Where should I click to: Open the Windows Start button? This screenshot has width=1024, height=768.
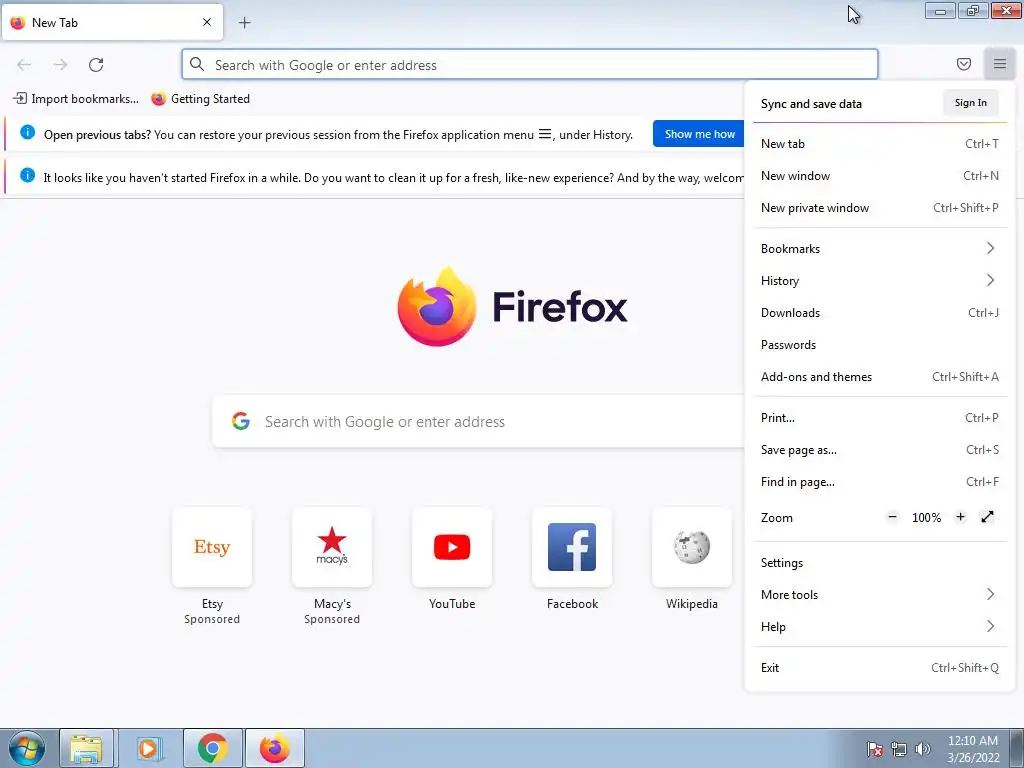click(x=27, y=748)
